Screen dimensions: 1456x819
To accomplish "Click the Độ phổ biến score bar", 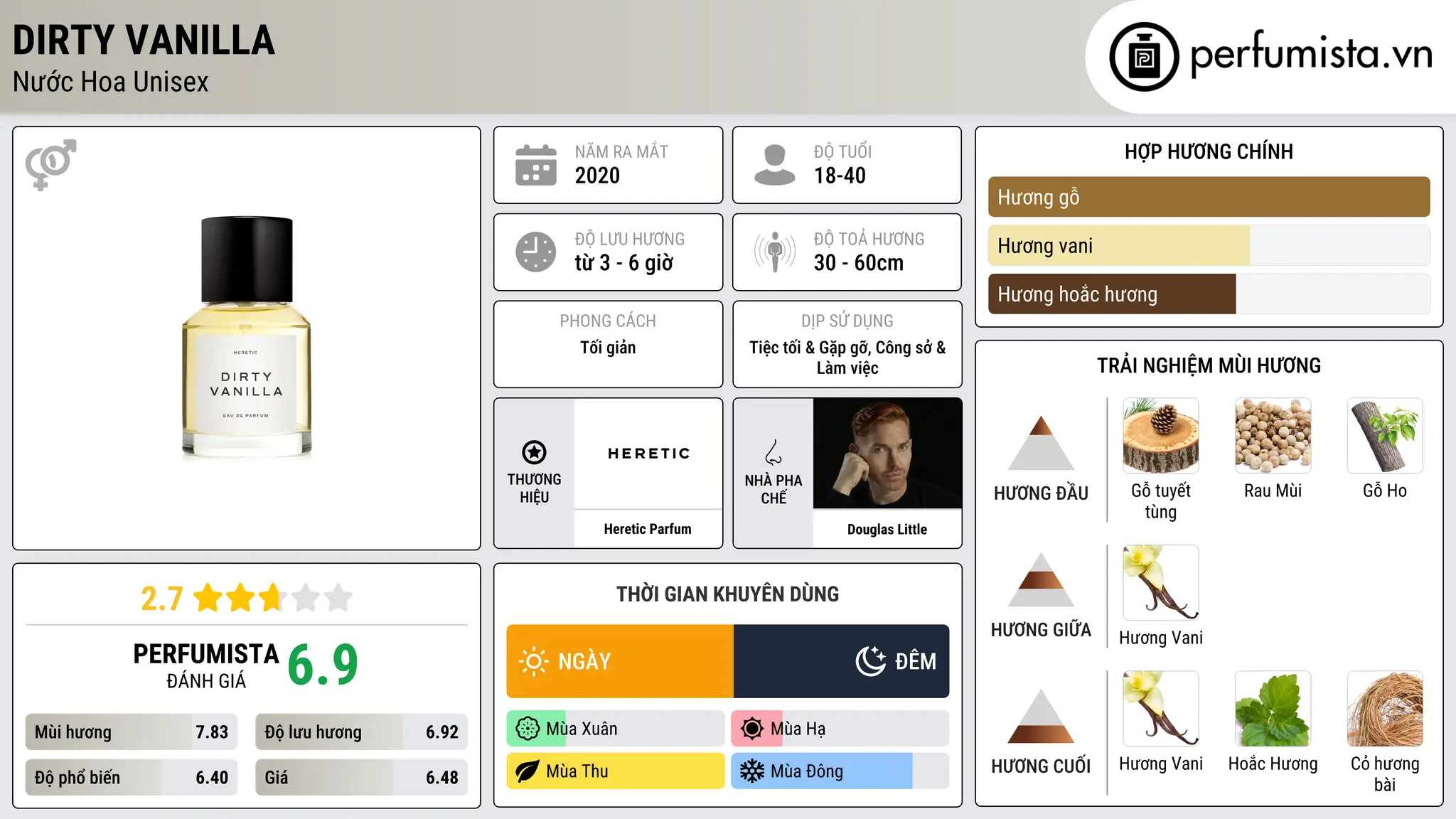I will pos(132,778).
